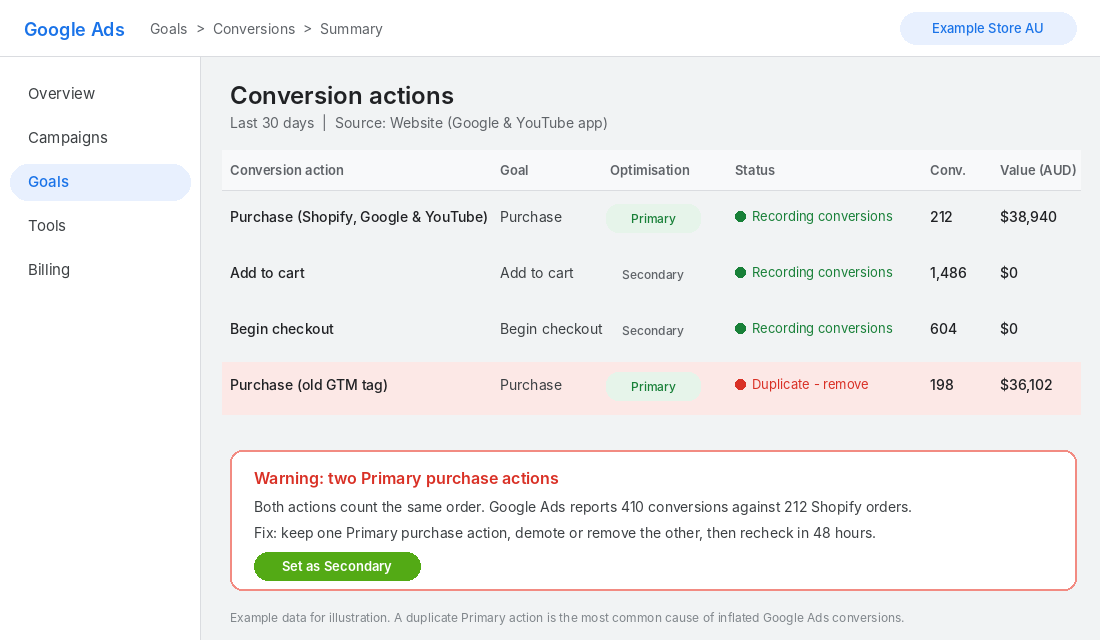
Task: Click the 604 conversions value
Action: (944, 329)
